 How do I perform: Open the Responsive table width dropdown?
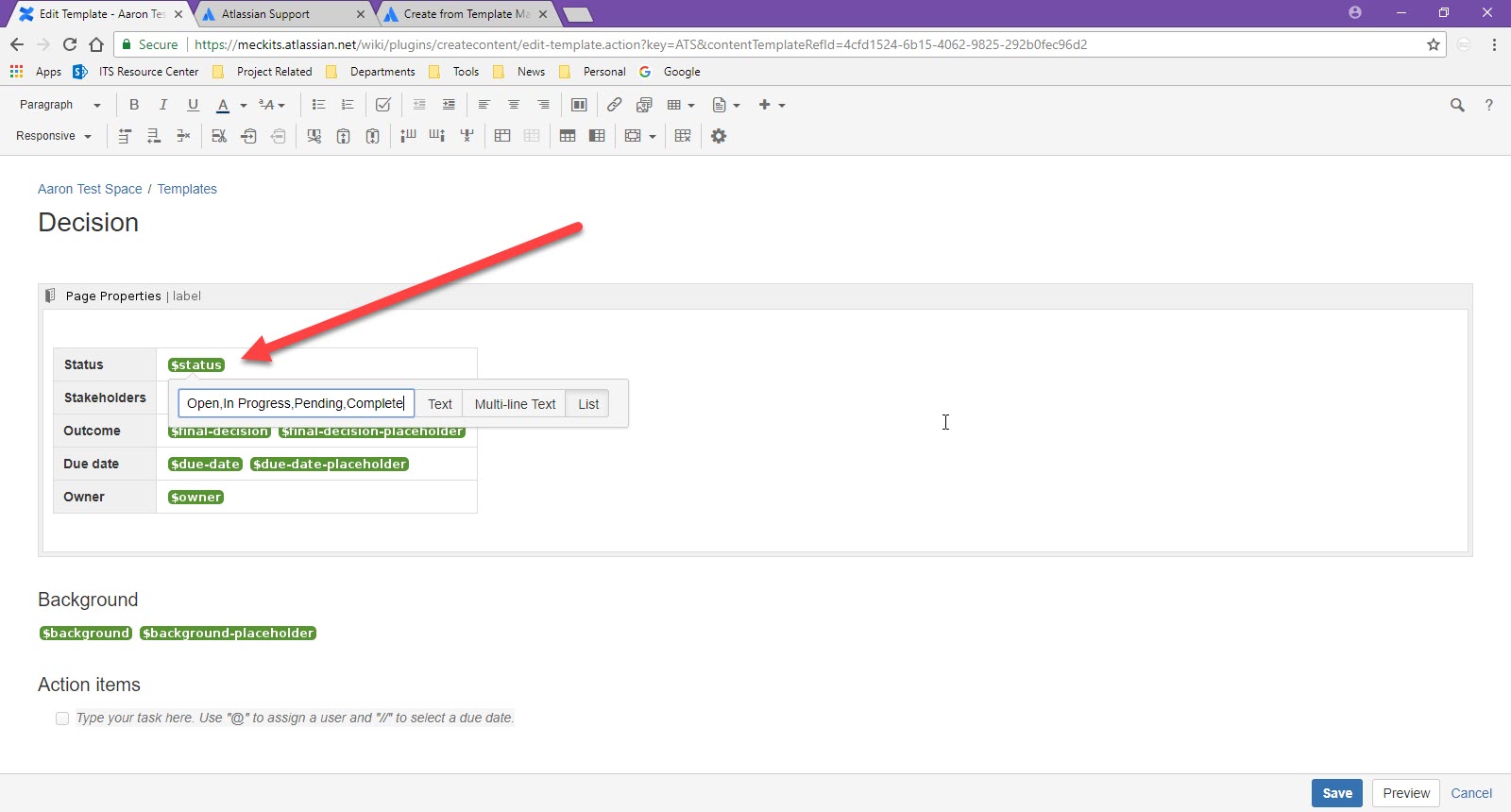[x=54, y=136]
